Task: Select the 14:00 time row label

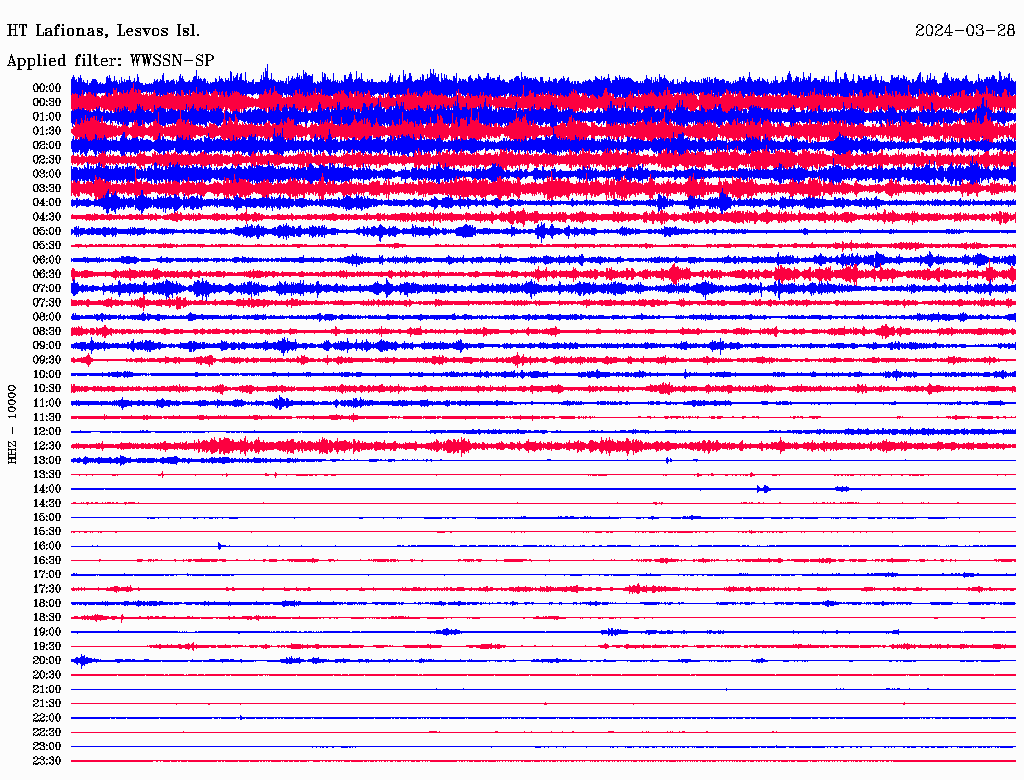Action: click(47, 489)
